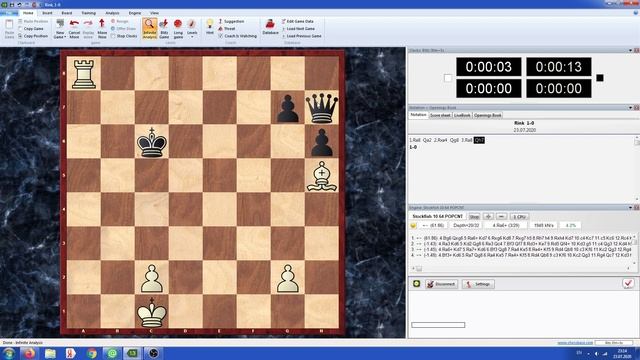Open the Home ribbon tab
This screenshot has width=640, height=360.
(x=28, y=13)
